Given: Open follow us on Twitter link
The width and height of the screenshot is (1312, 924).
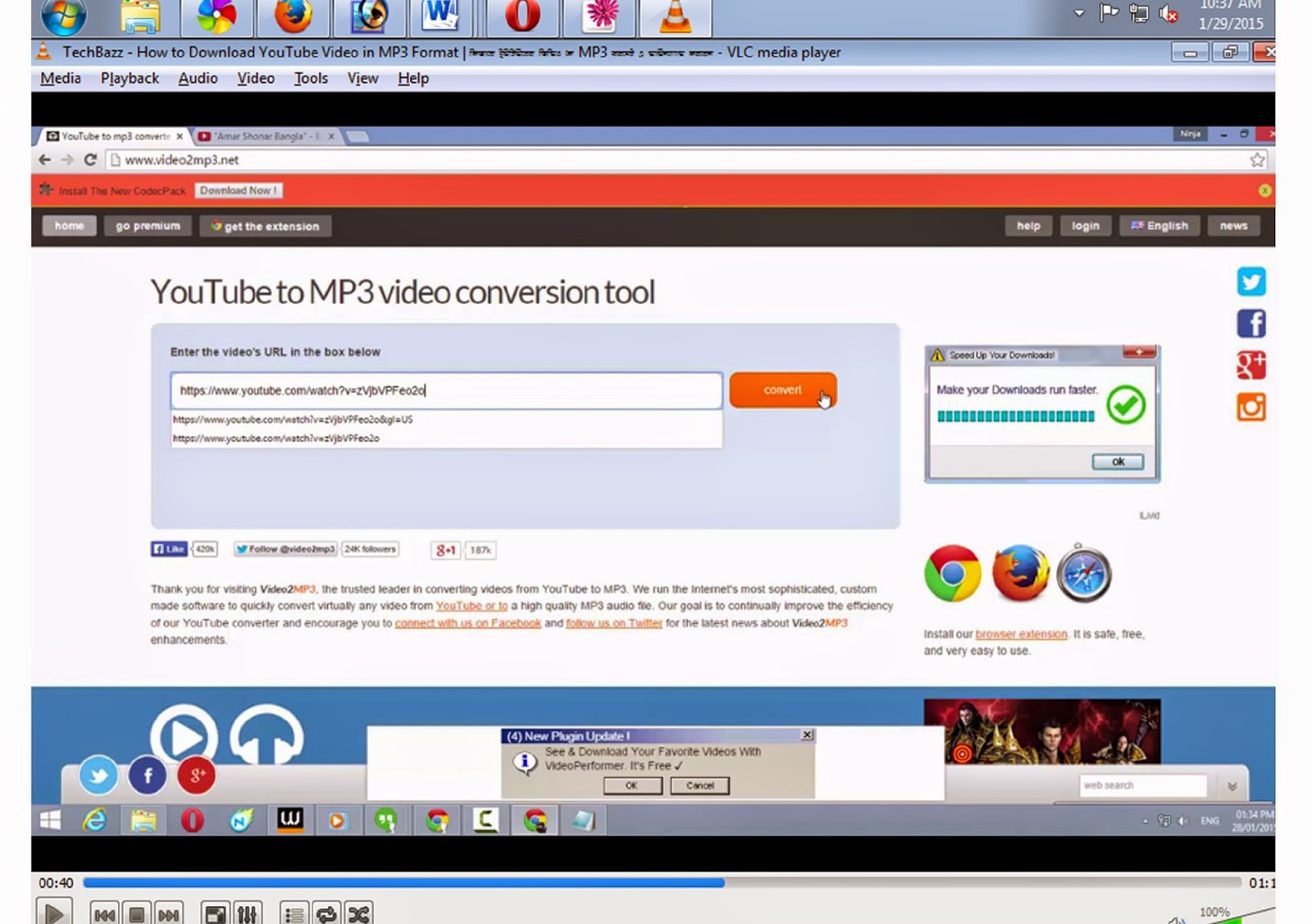Looking at the screenshot, I should (x=614, y=623).
